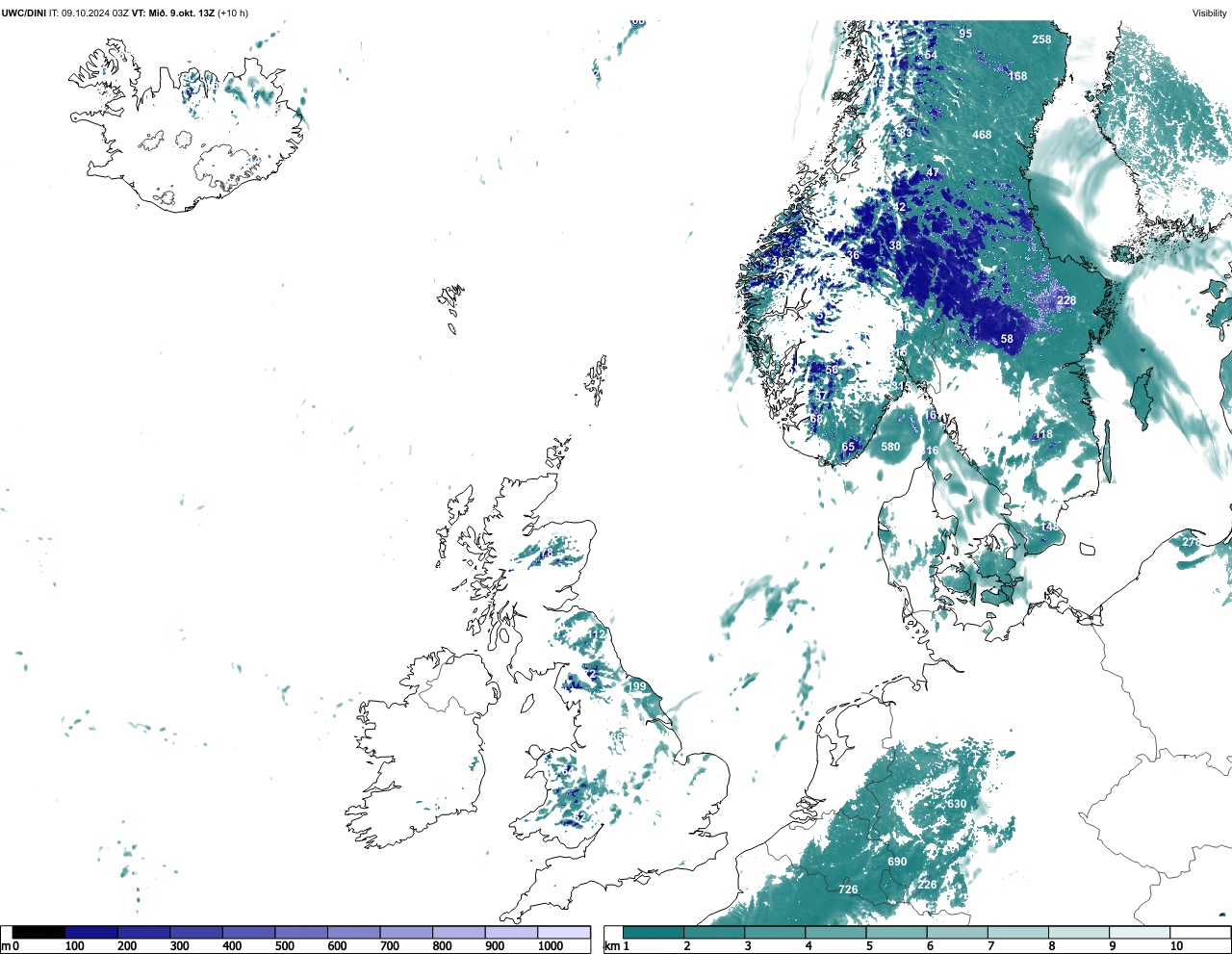Select the '1000' tick label on the metre scale
This screenshot has height=954, width=1232.
click(551, 946)
